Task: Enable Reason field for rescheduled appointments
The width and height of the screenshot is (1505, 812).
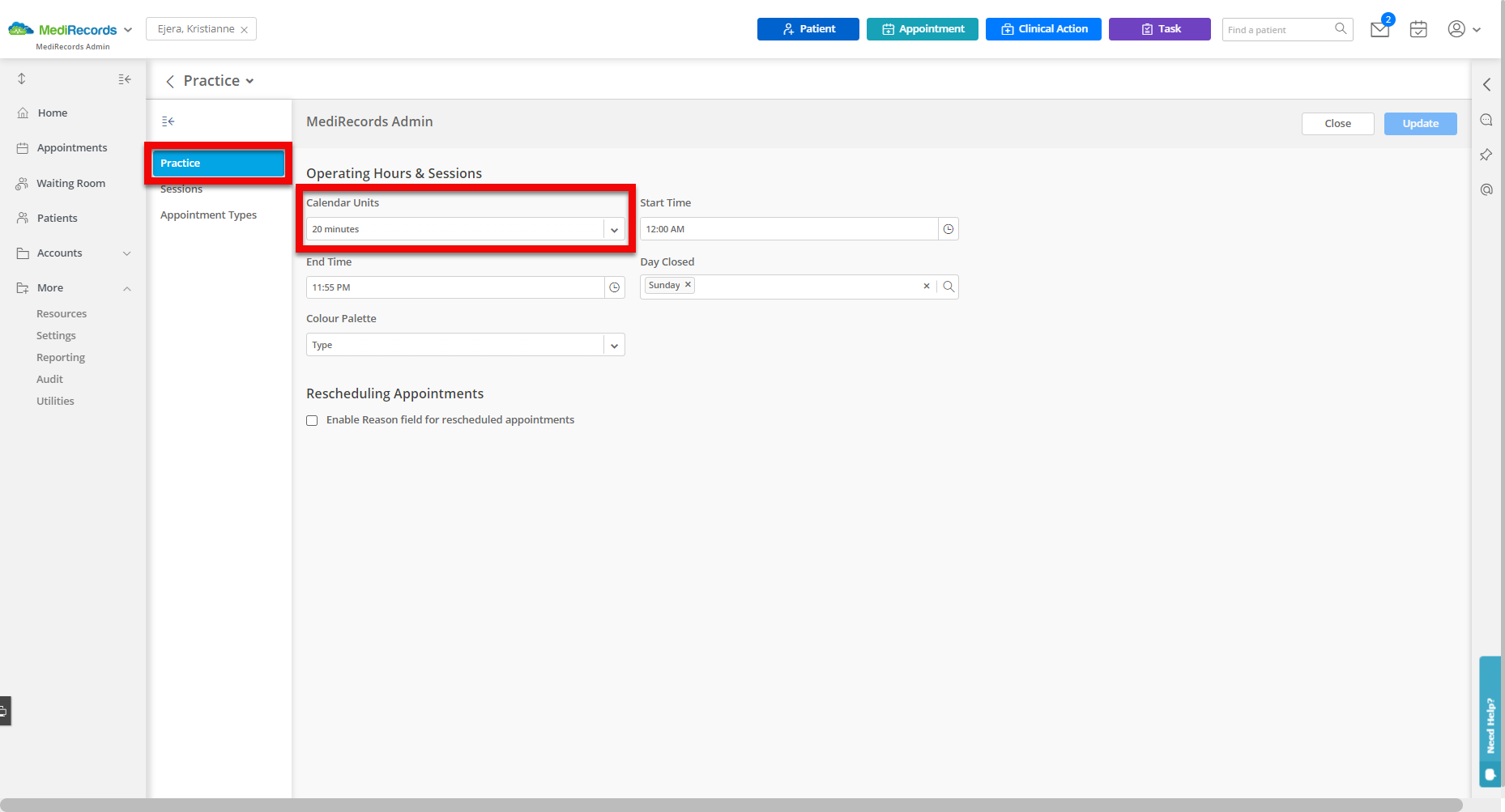Action: 312,420
